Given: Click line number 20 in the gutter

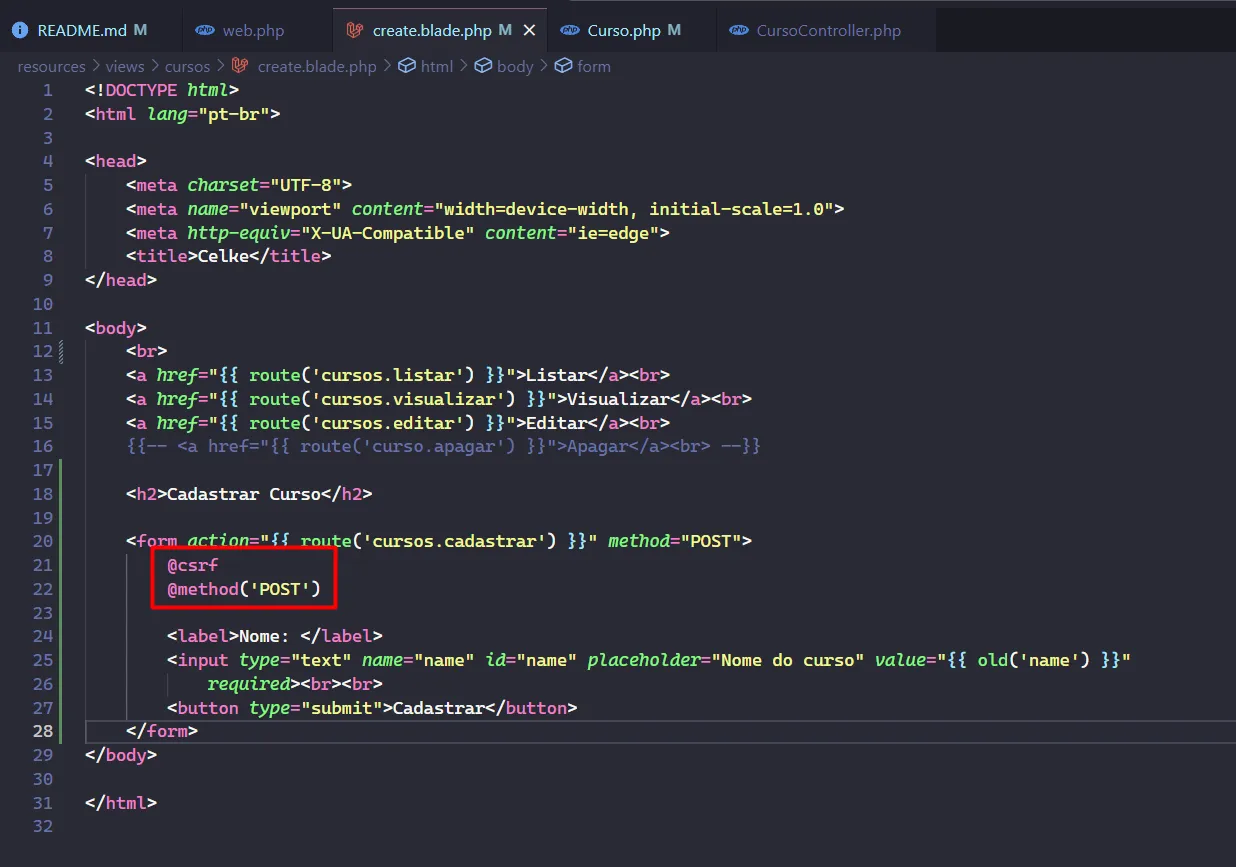Looking at the screenshot, I should click(x=42, y=541).
